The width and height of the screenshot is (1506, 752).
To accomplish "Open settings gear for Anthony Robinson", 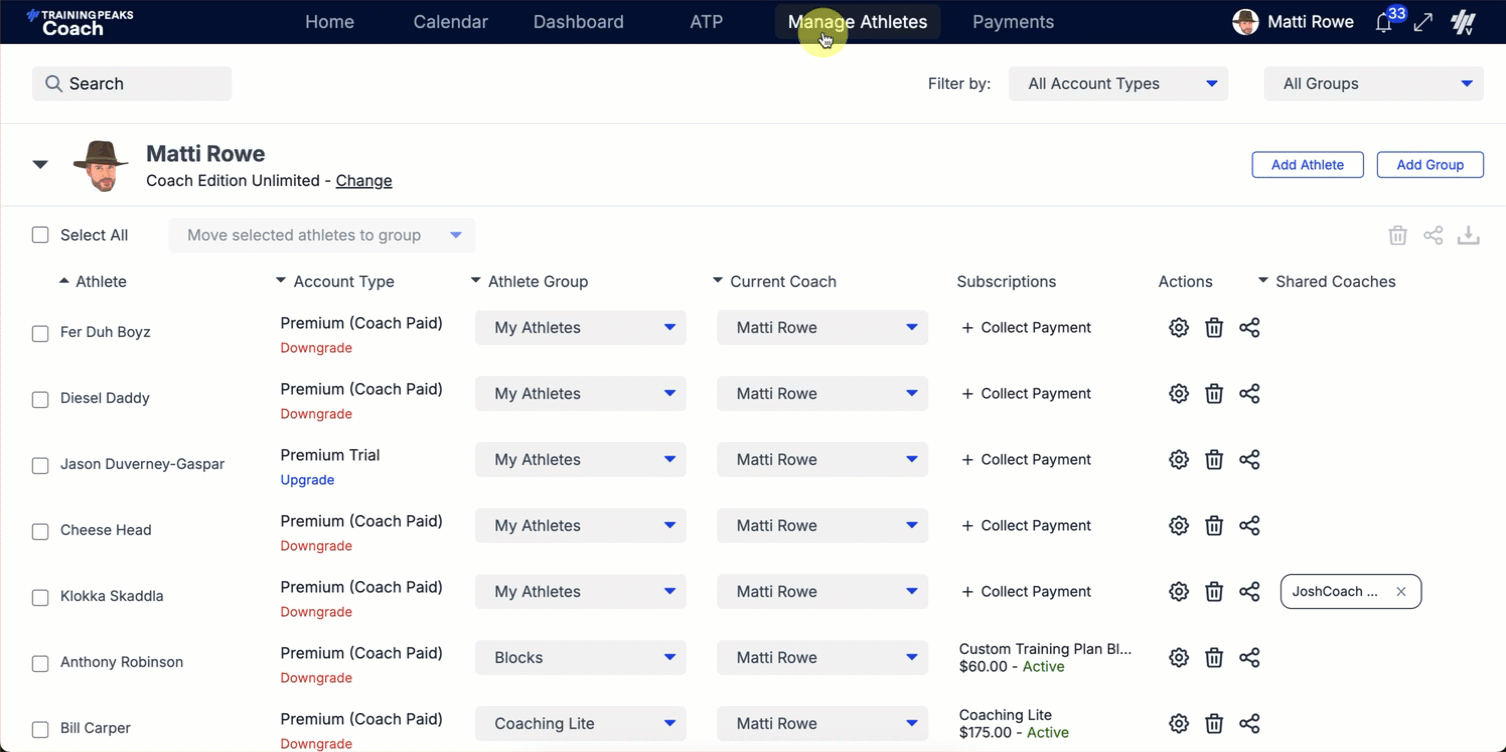I will (x=1178, y=658).
